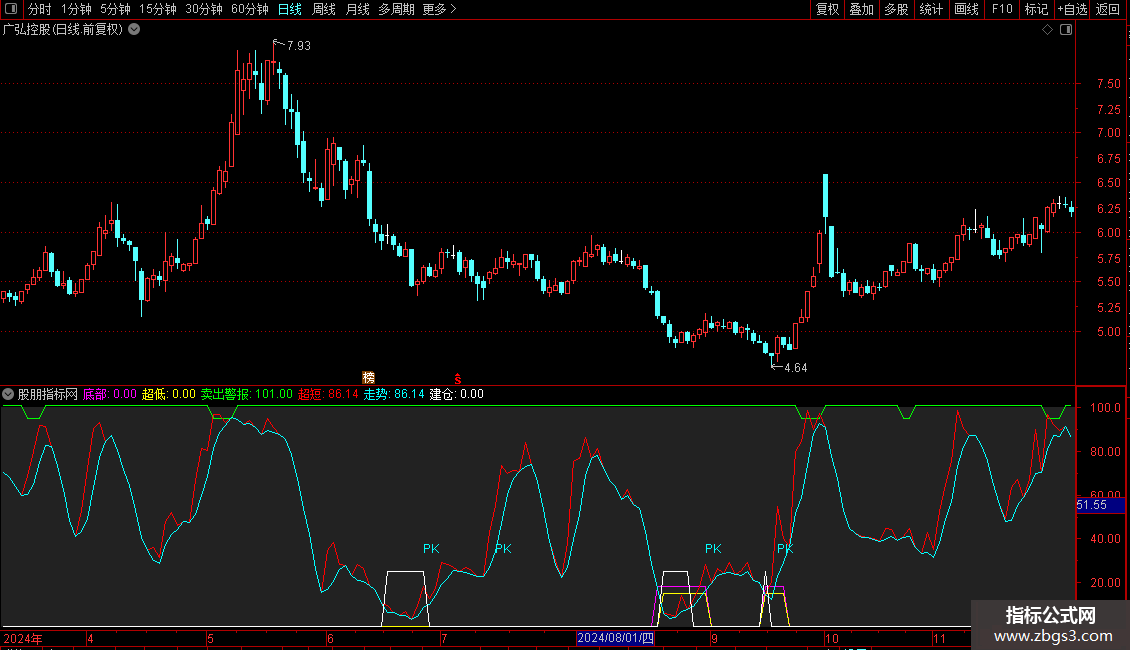
Task: Click the 榜 ranking marker icon
Action: 368,378
